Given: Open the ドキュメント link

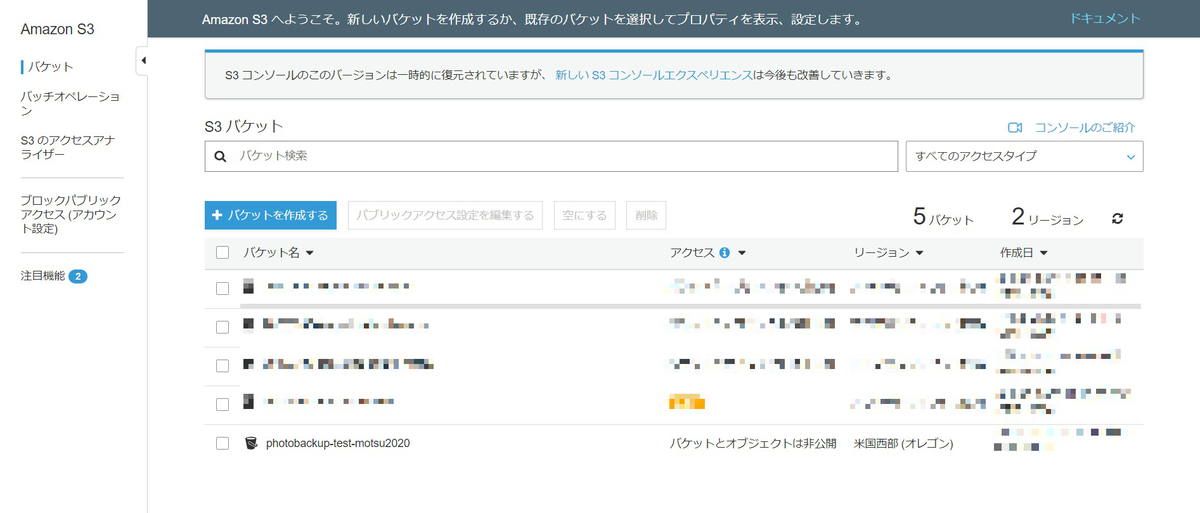Looking at the screenshot, I should pos(1105,19).
